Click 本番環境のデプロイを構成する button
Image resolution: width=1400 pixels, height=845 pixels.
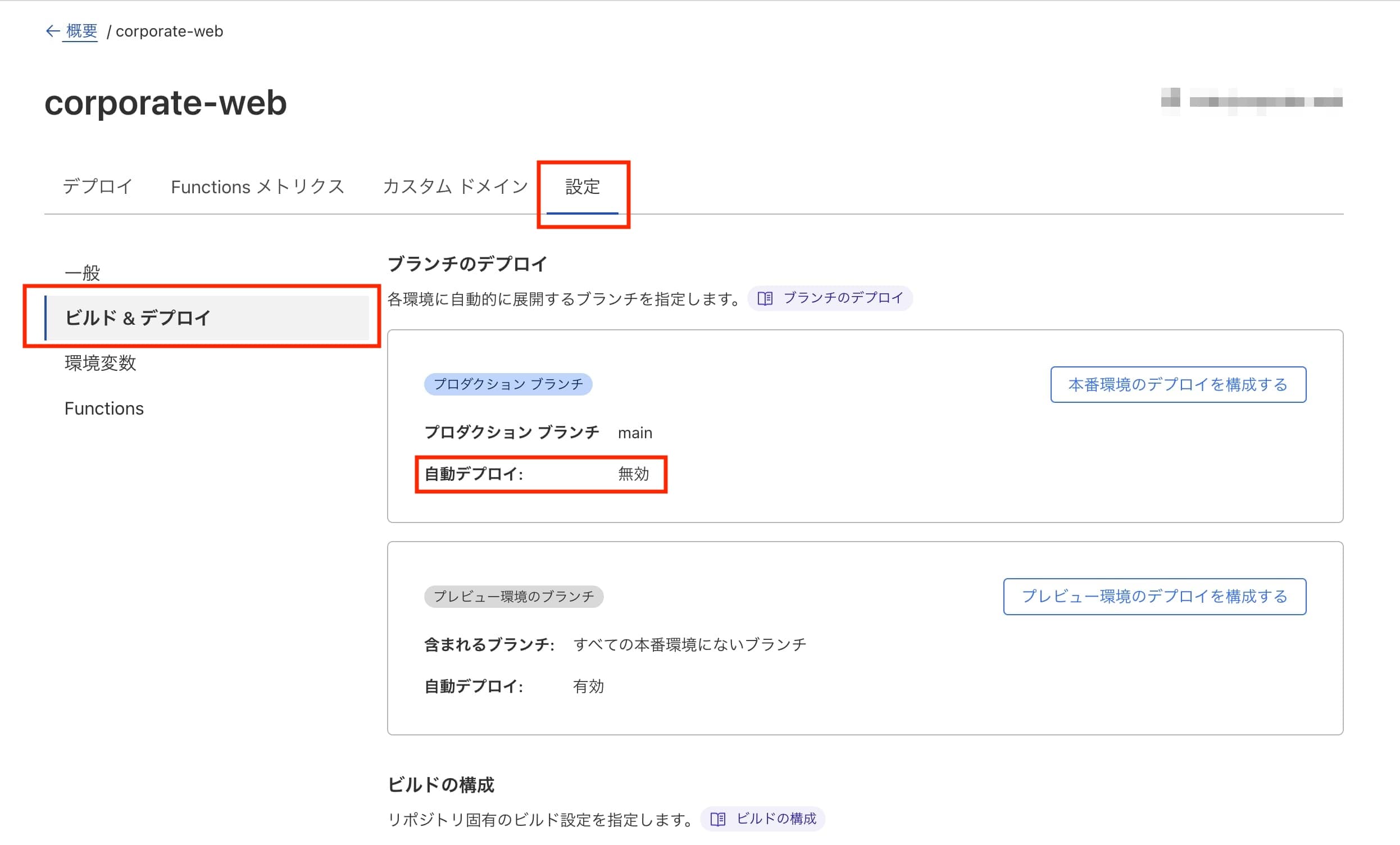[1179, 384]
